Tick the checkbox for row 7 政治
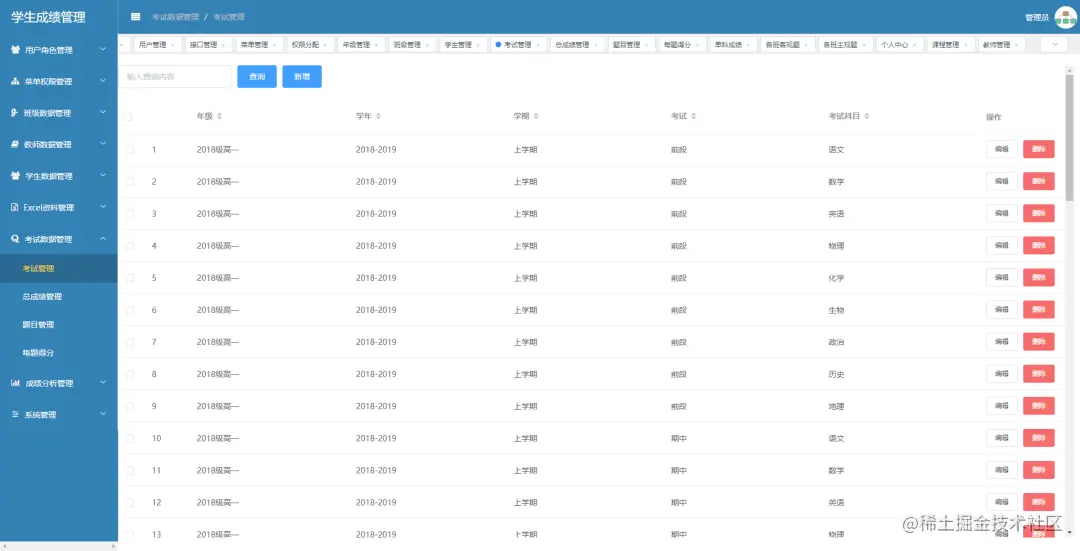This screenshot has width=1080, height=551. tap(130, 342)
